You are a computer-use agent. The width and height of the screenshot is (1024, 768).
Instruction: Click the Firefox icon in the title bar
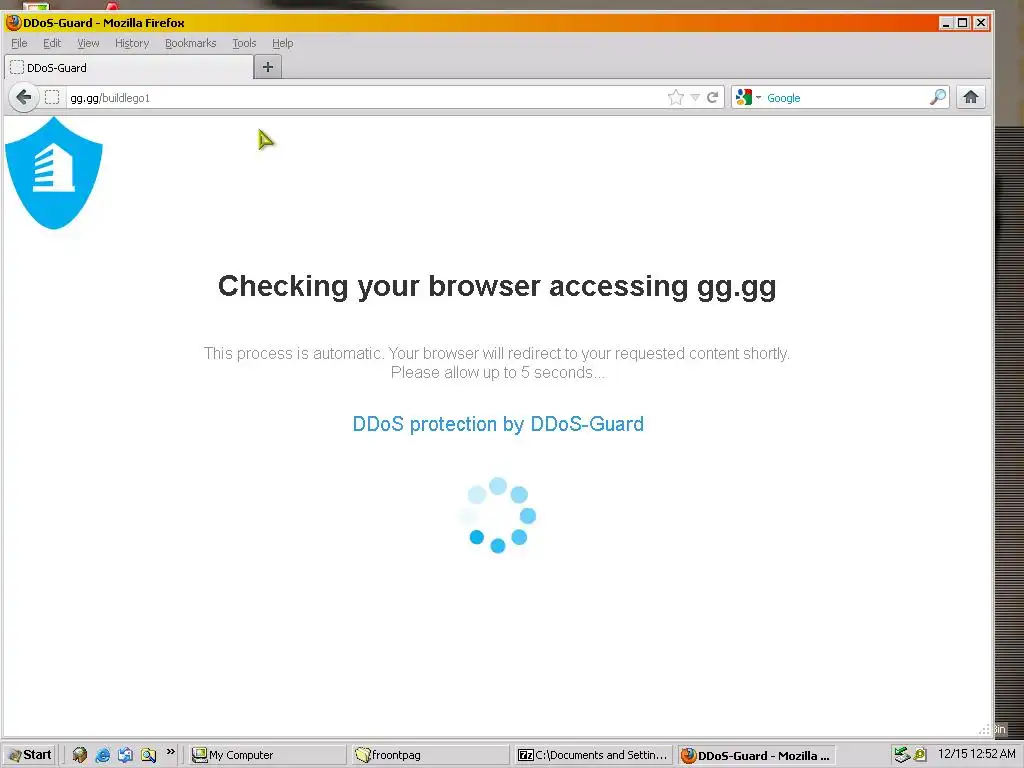point(13,23)
